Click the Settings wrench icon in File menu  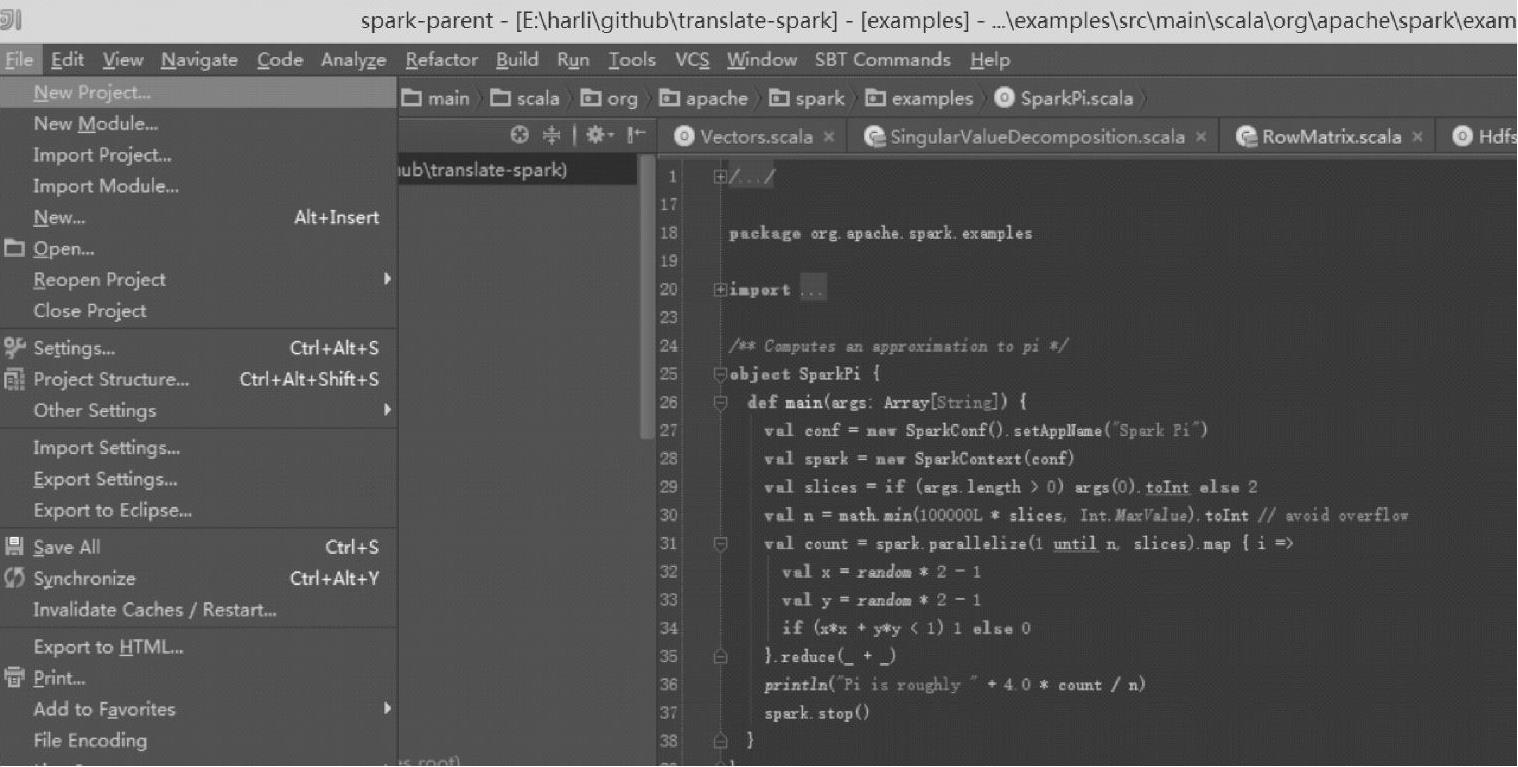pyautogui.click(x=15, y=348)
